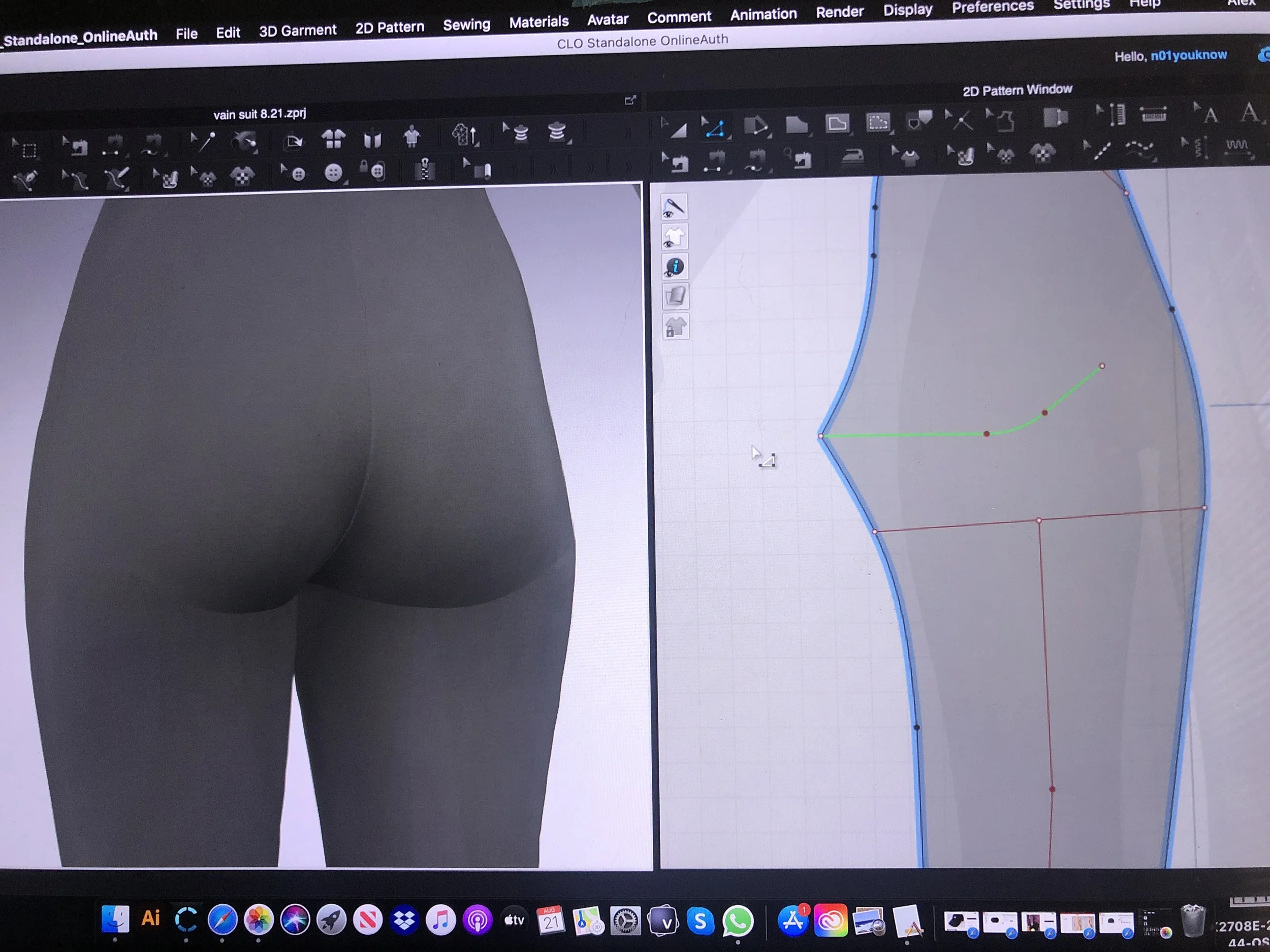Select the Zipper tool
This screenshot has width=1270, height=952.
tap(425, 169)
